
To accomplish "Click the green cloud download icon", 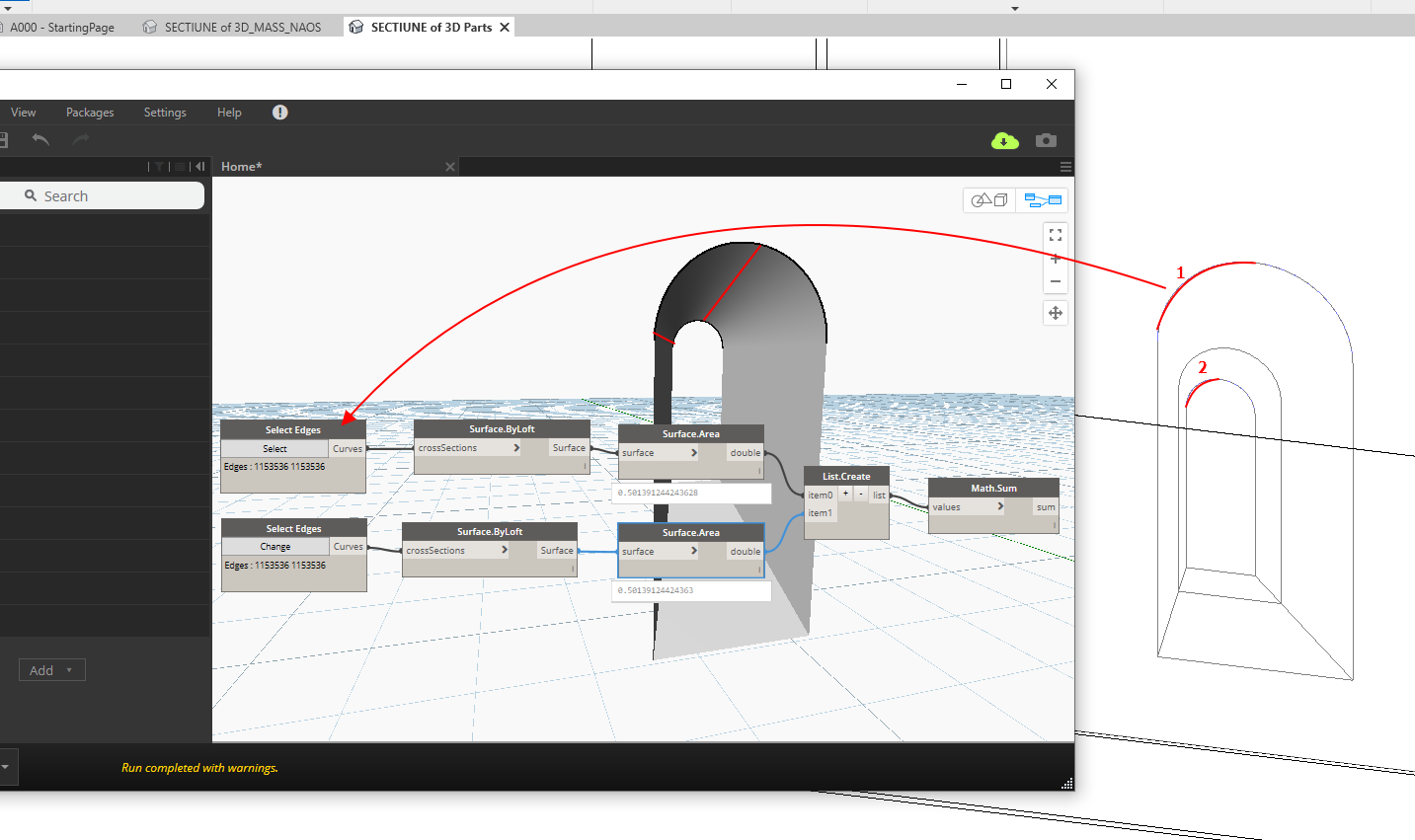I will coord(1005,141).
